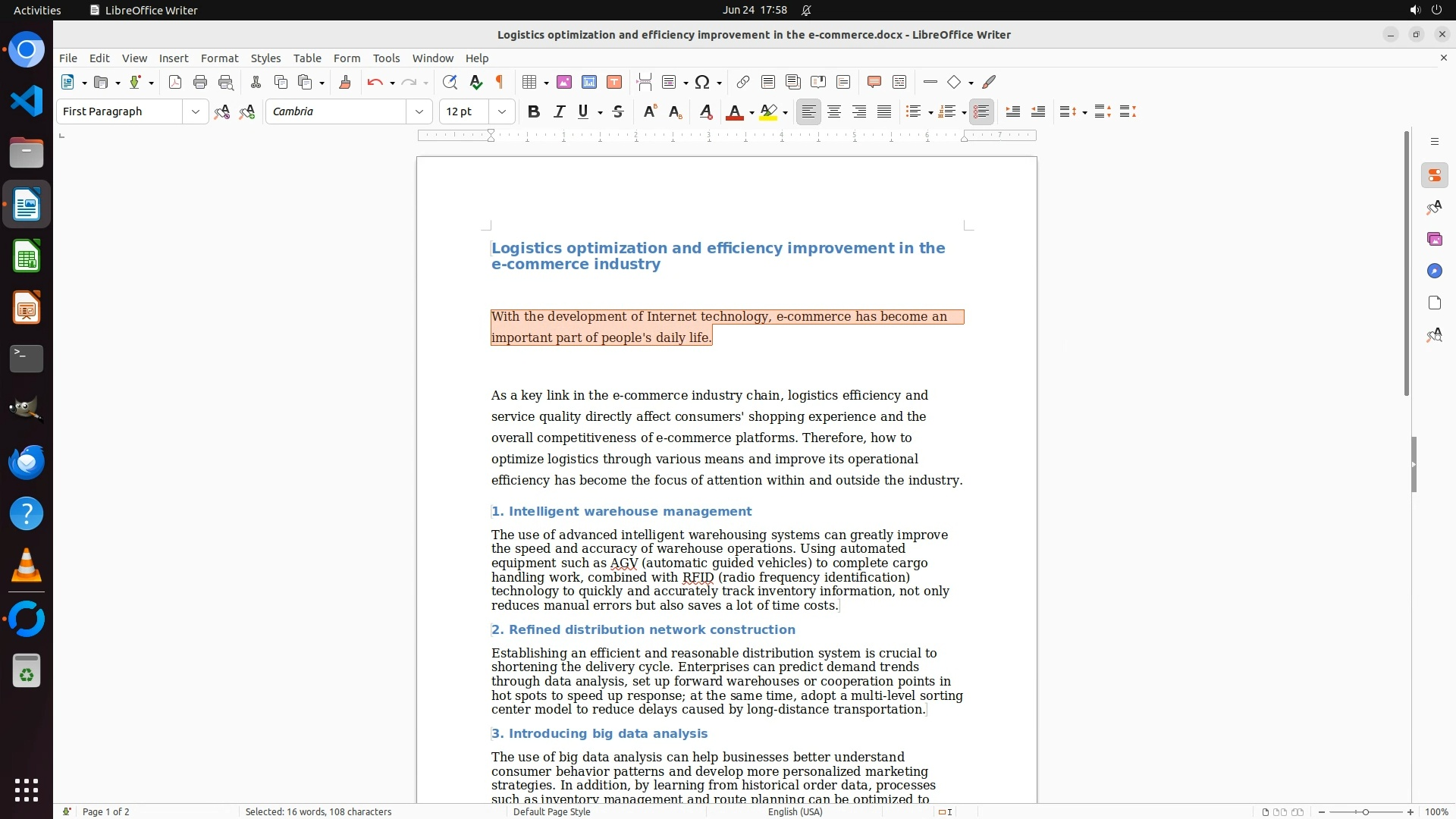Toggle Italic formatting
Screen dimensions: 1456x819
[x=559, y=112]
